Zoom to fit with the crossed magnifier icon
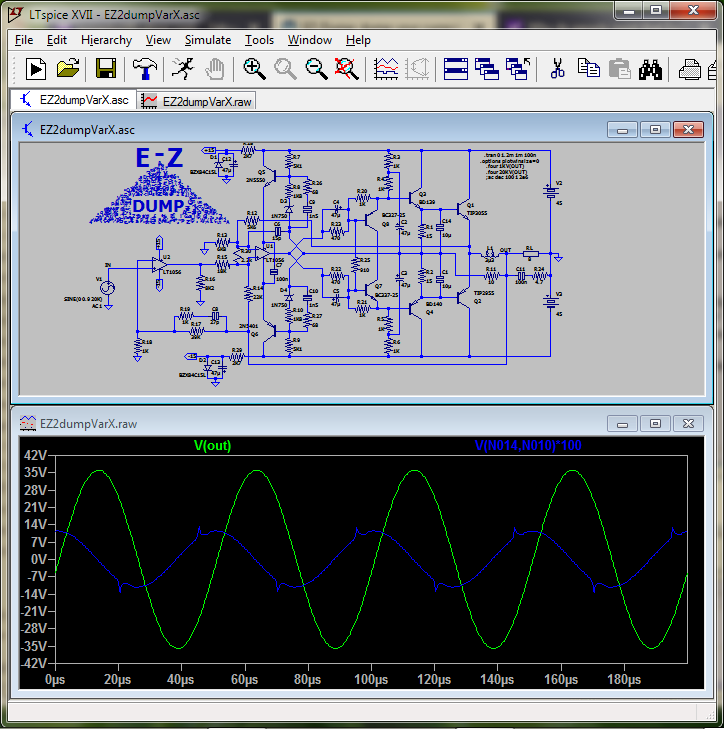The height and width of the screenshot is (729, 724). point(347,69)
